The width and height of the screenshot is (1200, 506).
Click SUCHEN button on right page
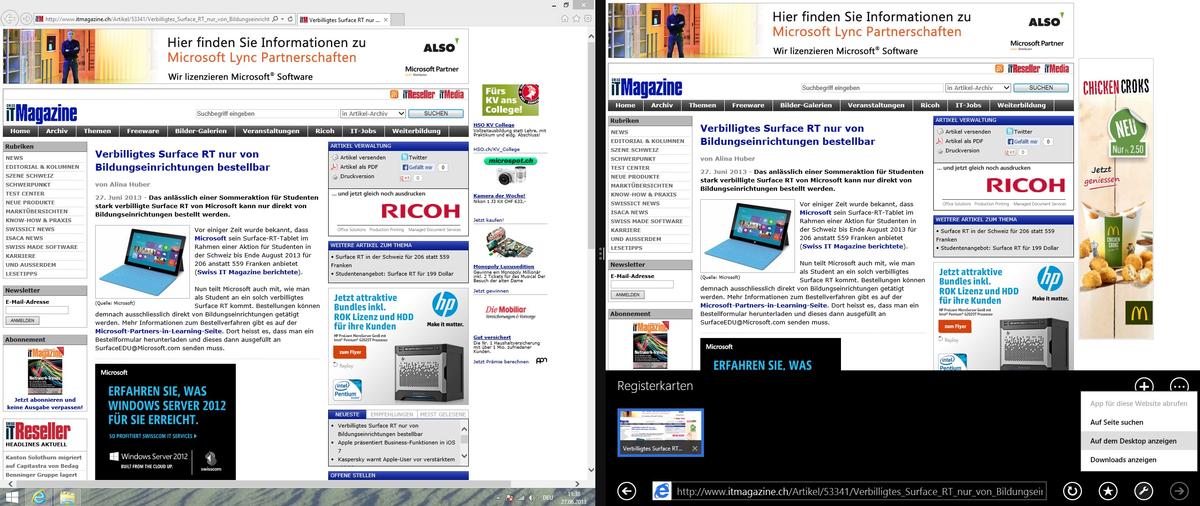pyautogui.click(x=1041, y=87)
